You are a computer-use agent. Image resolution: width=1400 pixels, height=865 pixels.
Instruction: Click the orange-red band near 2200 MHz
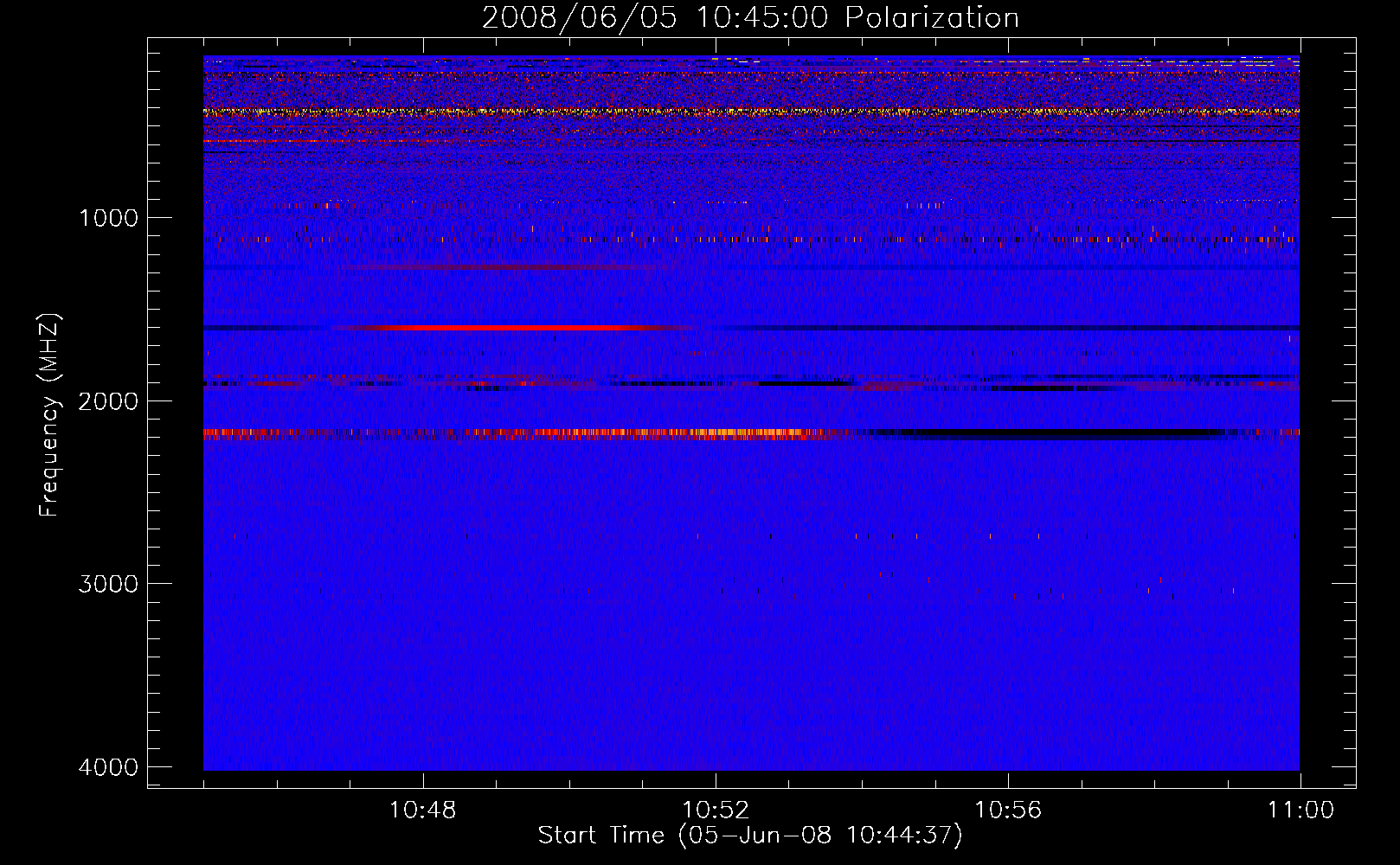[x=528, y=434]
